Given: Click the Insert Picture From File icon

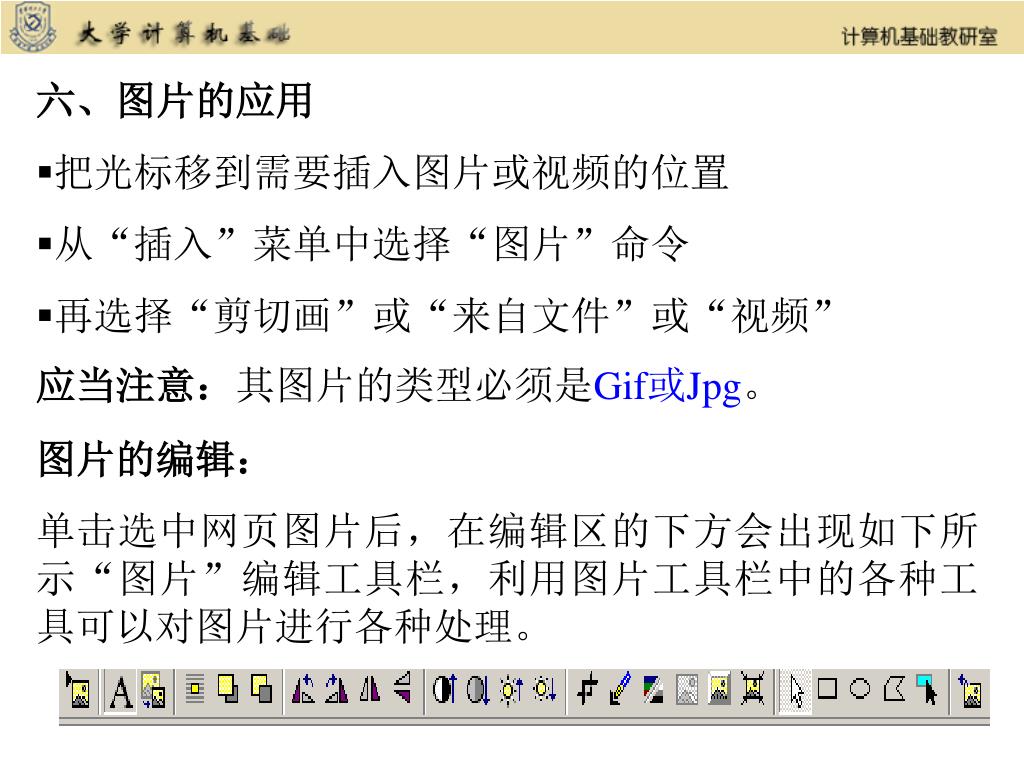Looking at the screenshot, I should point(78,690).
